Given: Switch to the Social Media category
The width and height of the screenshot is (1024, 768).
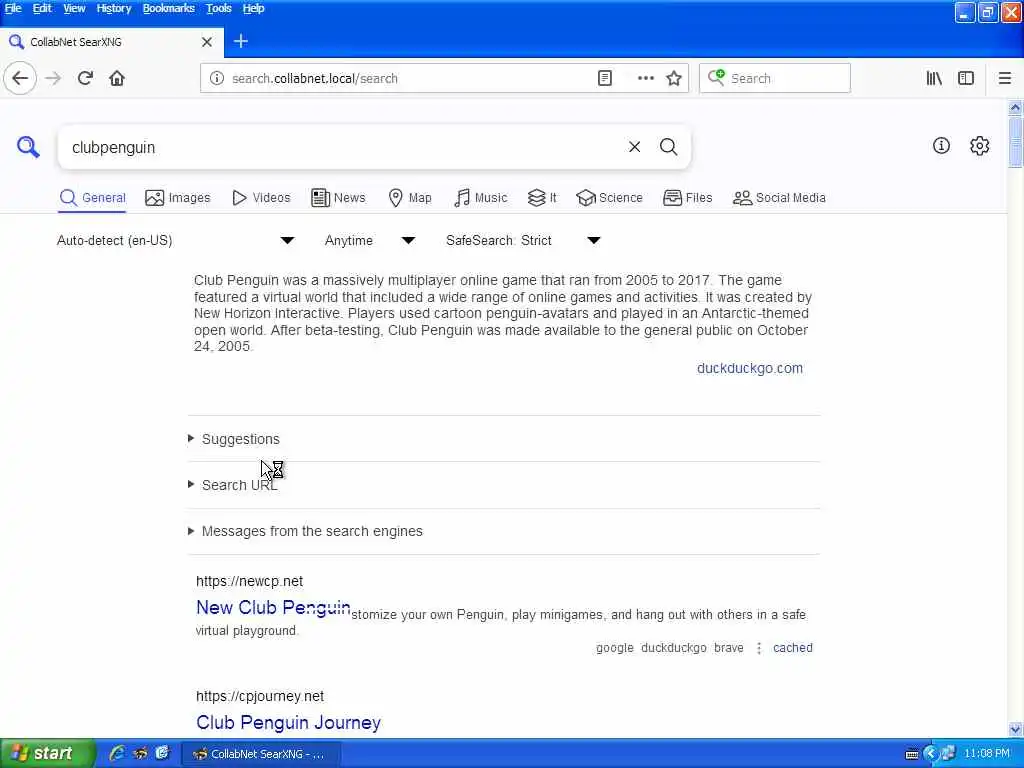Looking at the screenshot, I should 779,198.
